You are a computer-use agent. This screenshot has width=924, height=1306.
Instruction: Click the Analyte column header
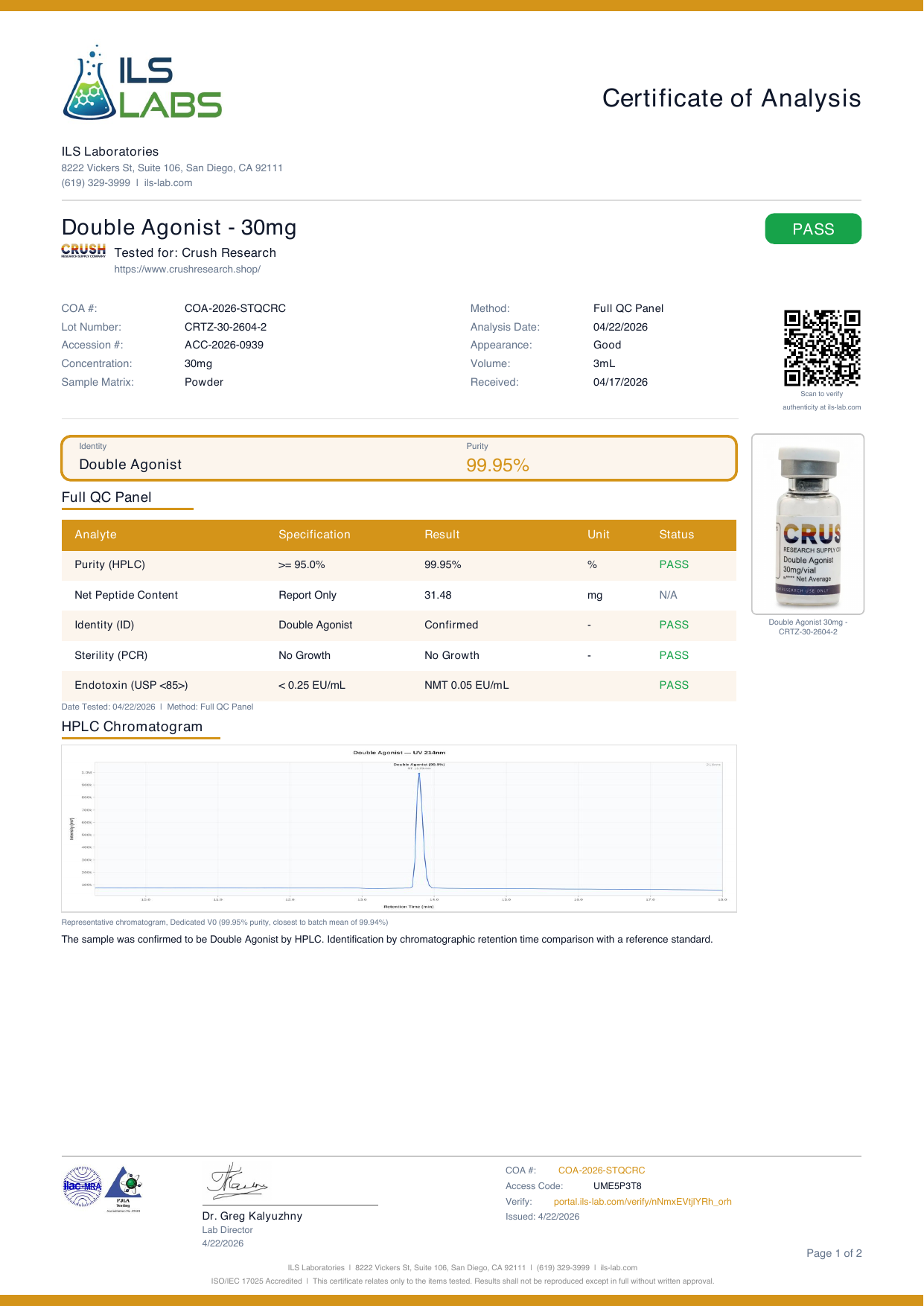click(95, 535)
